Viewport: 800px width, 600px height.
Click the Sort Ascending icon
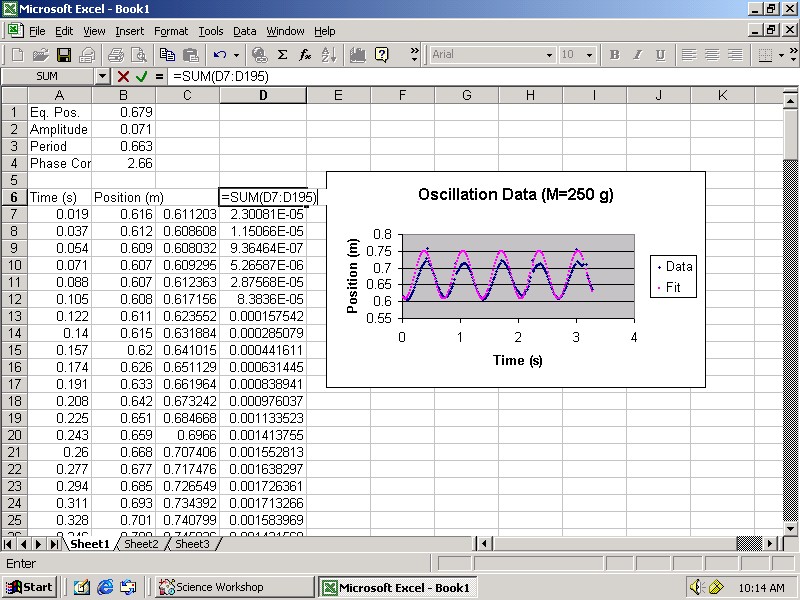(x=330, y=55)
